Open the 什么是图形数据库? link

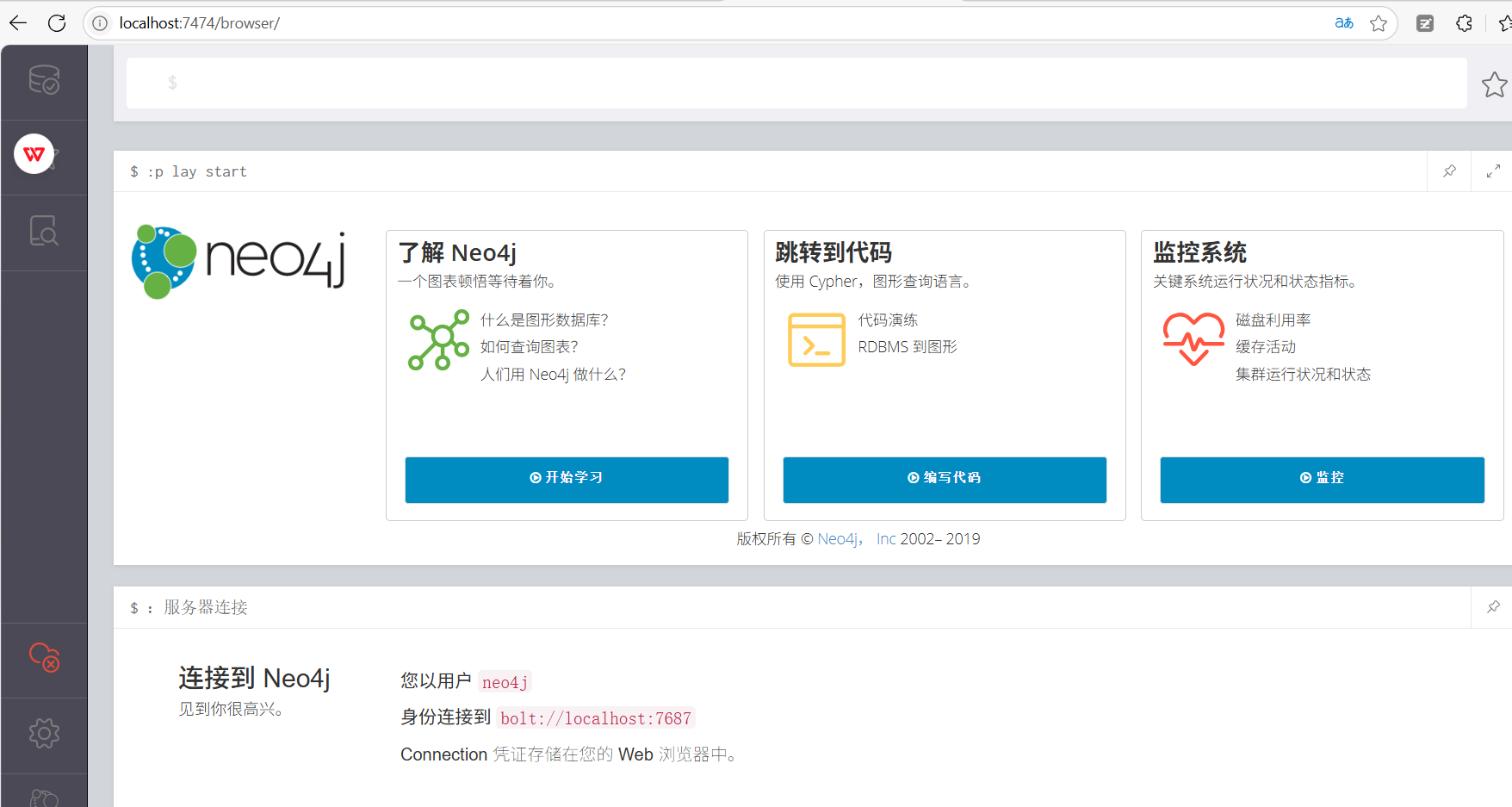pyautogui.click(x=544, y=320)
